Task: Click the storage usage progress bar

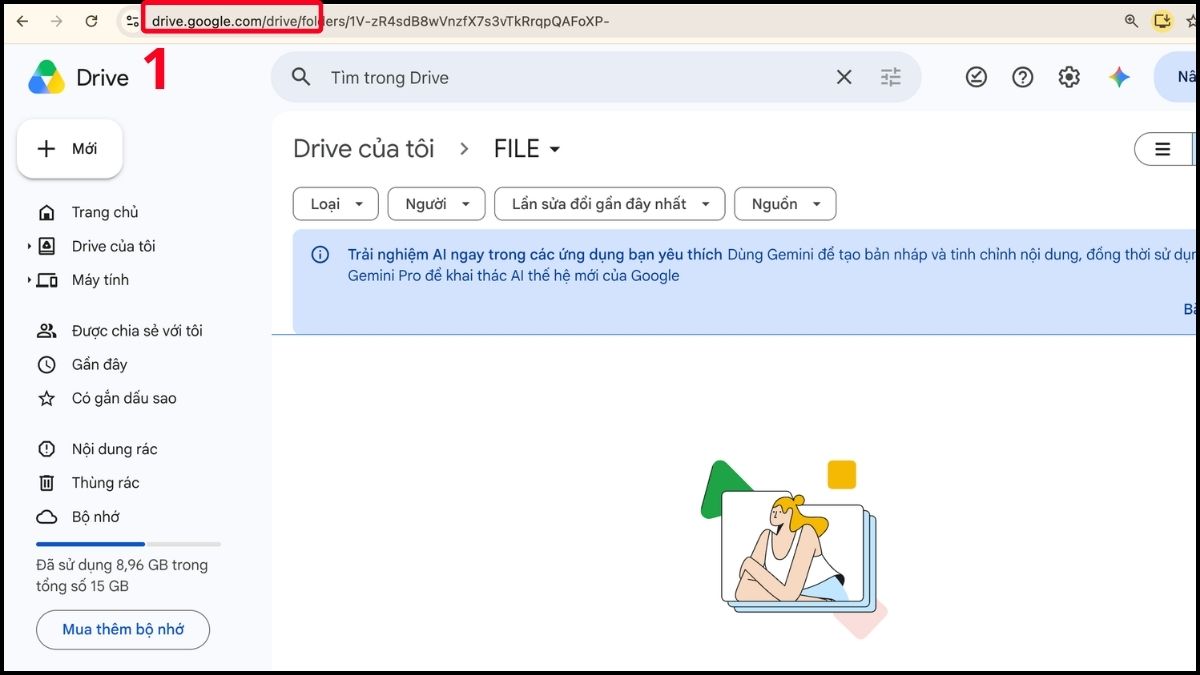Action: (x=128, y=544)
